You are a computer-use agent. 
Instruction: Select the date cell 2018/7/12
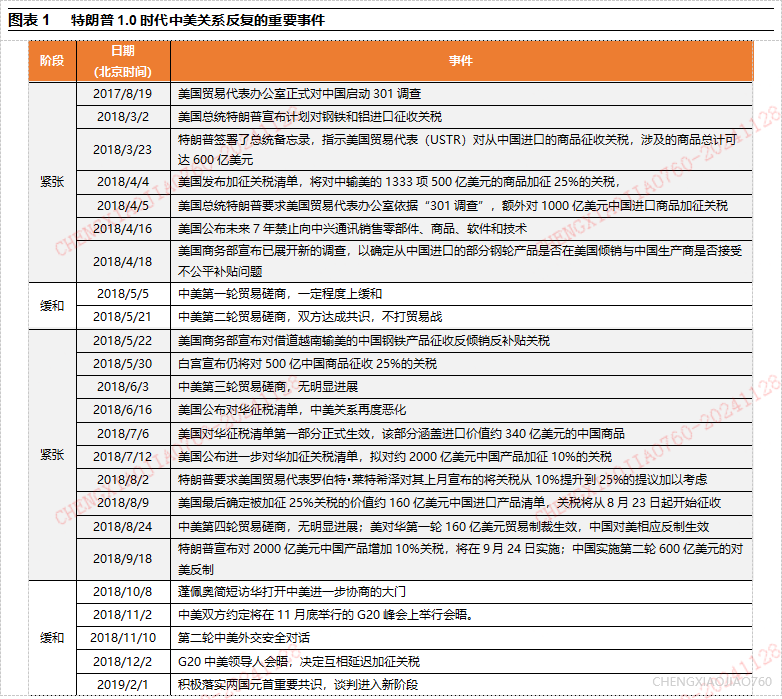(123, 456)
